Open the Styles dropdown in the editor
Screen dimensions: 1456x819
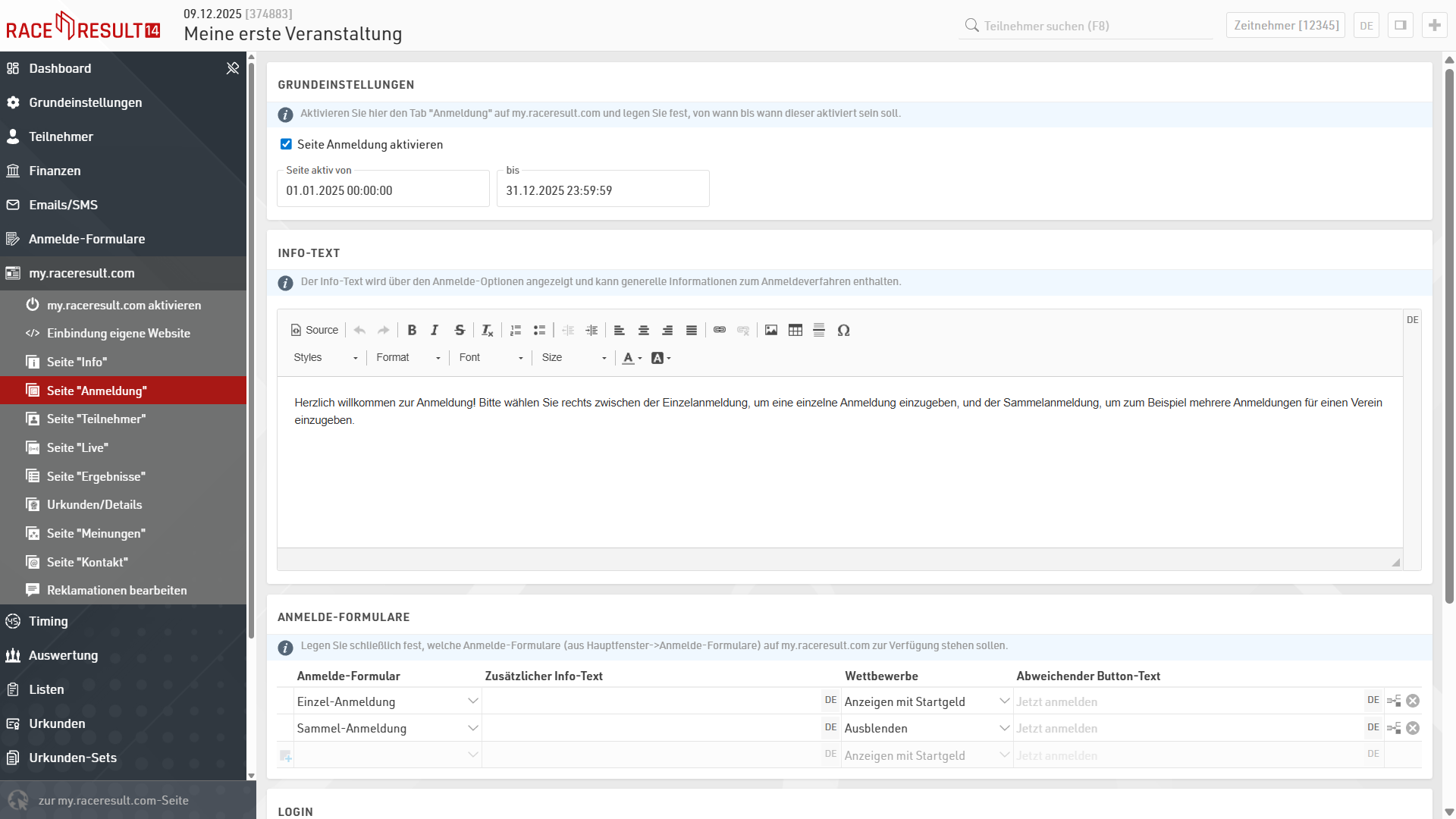coord(325,357)
